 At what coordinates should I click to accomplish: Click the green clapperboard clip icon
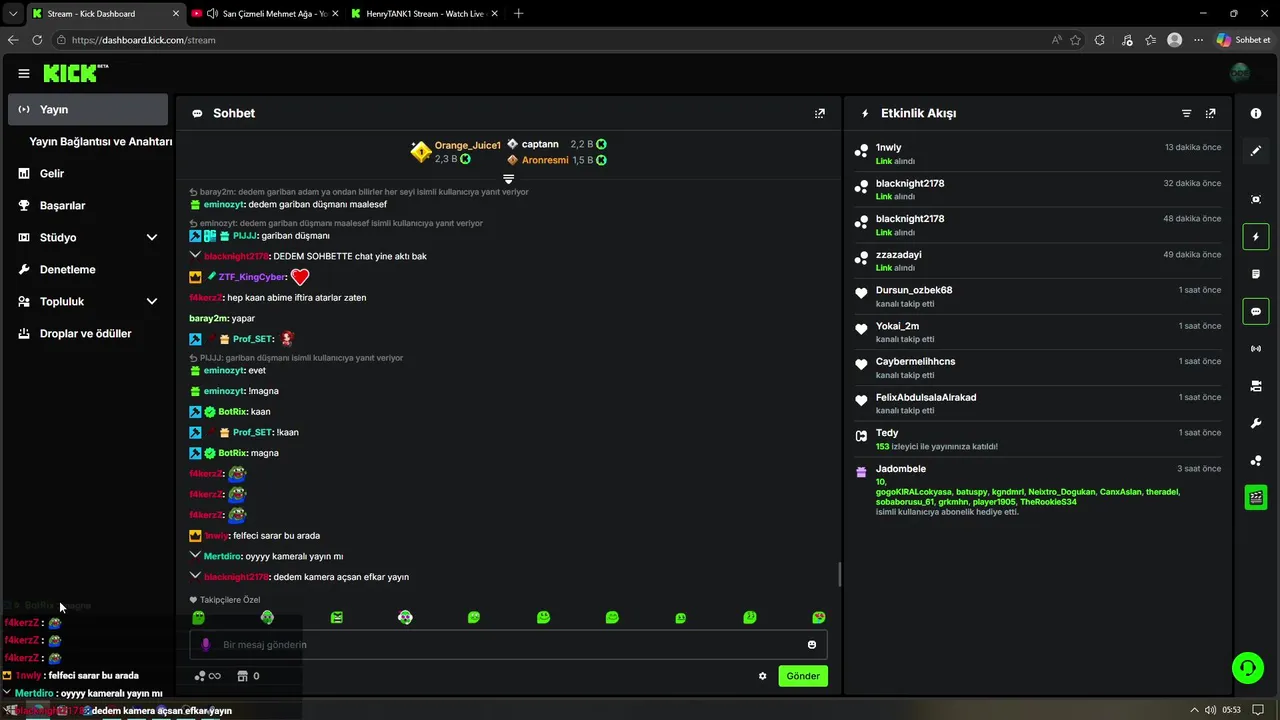(x=1256, y=497)
